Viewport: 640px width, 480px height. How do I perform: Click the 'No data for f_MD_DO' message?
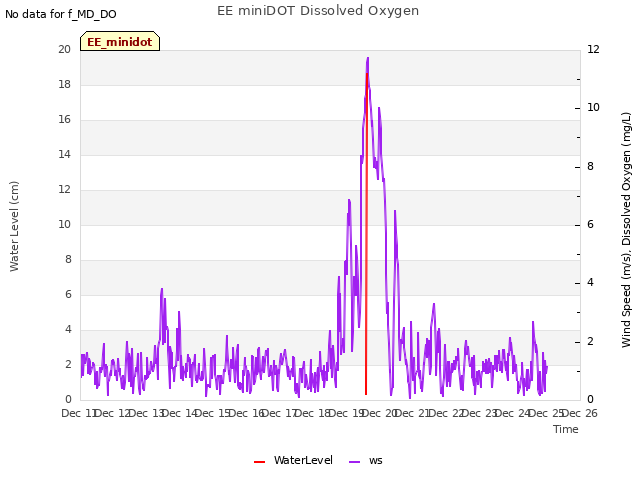point(61,14)
